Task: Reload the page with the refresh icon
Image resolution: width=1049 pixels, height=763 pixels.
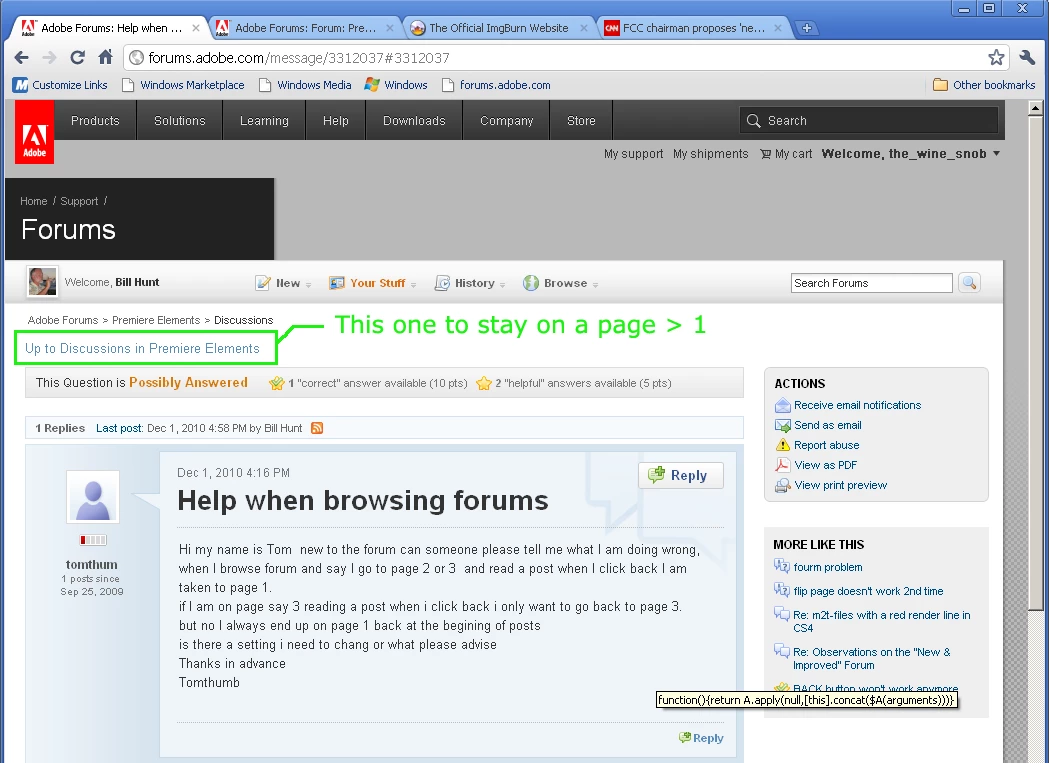Action: click(78, 58)
